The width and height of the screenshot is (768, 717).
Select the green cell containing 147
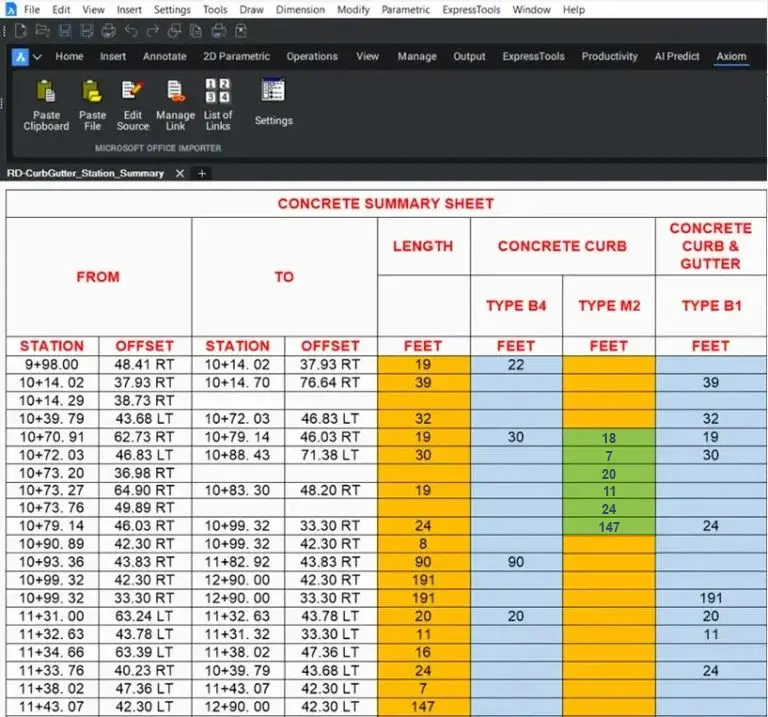(609, 526)
